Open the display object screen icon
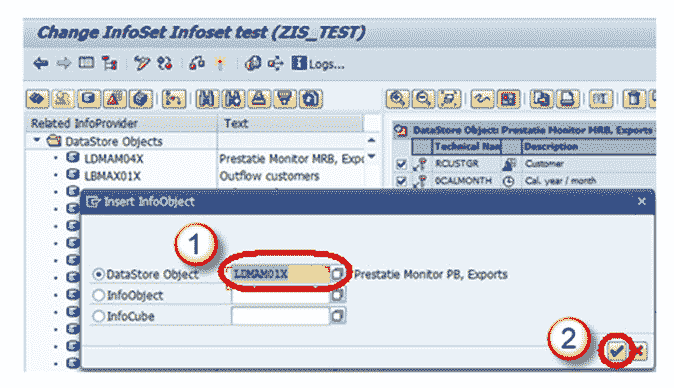The height and width of the screenshot is (388, 674). coord(86,63)
